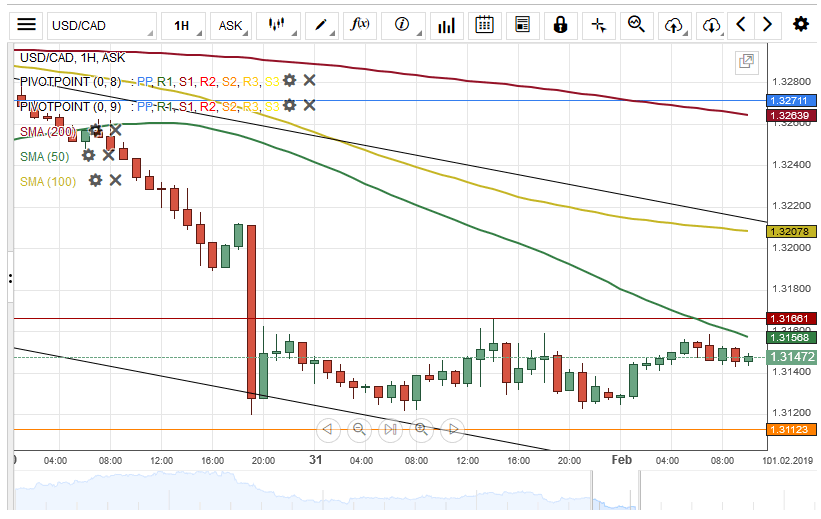Click the left side panel handle dots
Image resolution: width=821 pixels, height=519 pixels.
(x=10, y=278)
